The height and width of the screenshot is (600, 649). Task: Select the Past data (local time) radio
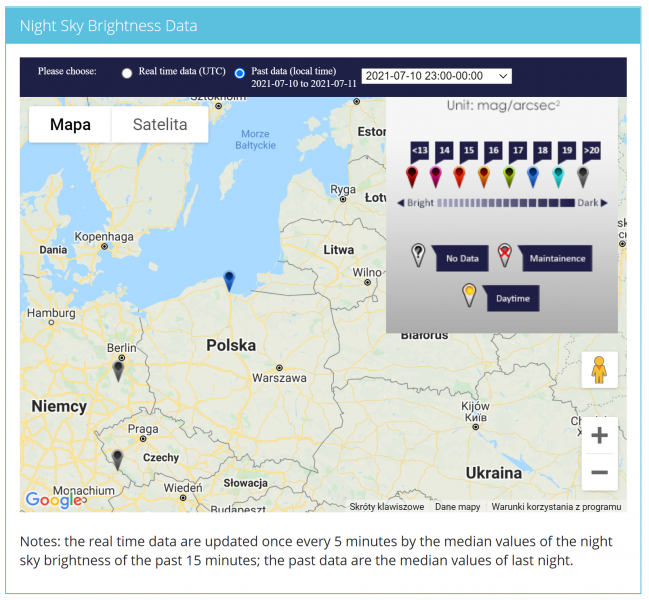240,73
